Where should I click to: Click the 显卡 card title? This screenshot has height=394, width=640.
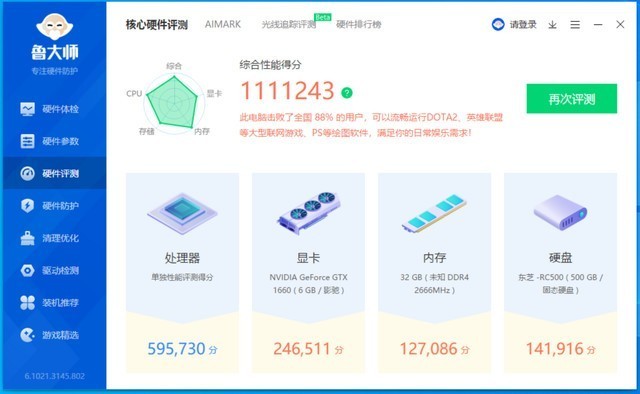click(x=309, y=258)
